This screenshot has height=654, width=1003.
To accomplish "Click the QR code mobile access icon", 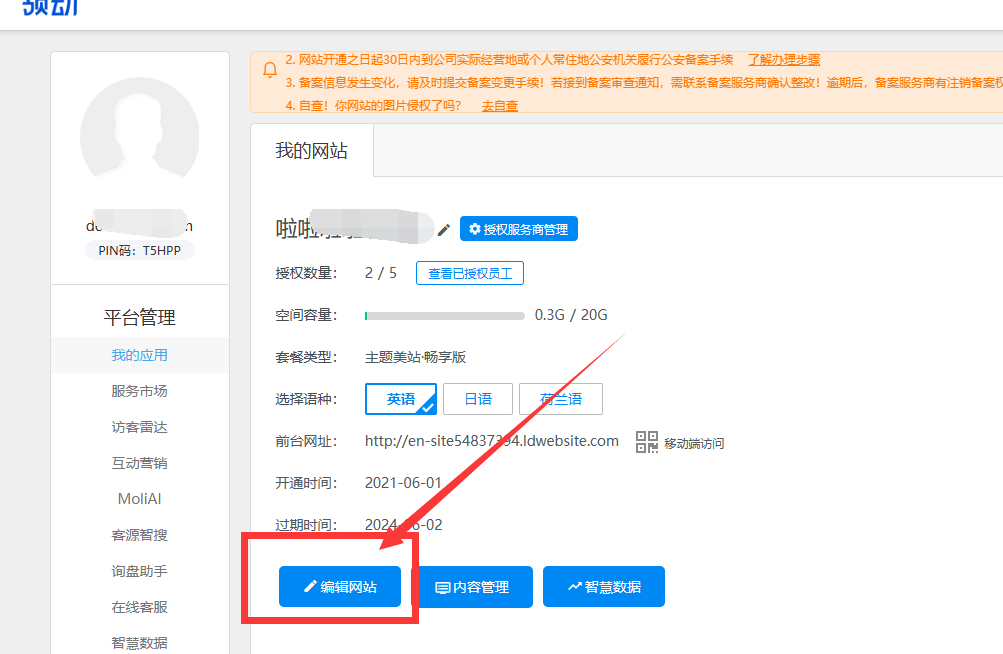I will pyautogui.click(x=647, y=442).
